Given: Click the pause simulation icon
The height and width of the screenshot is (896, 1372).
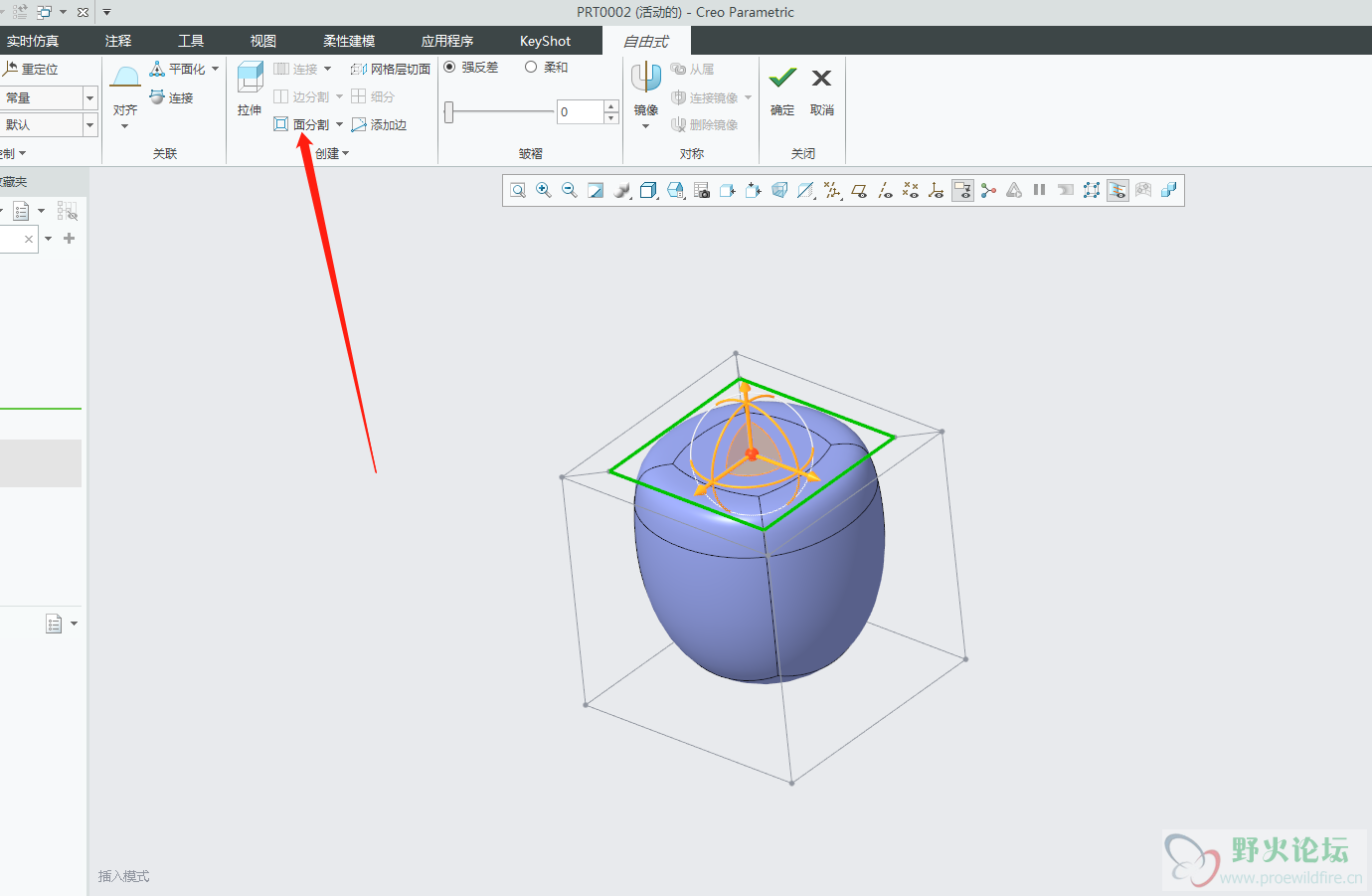Looking at the screenshot, I should (x=1040, y=190).
